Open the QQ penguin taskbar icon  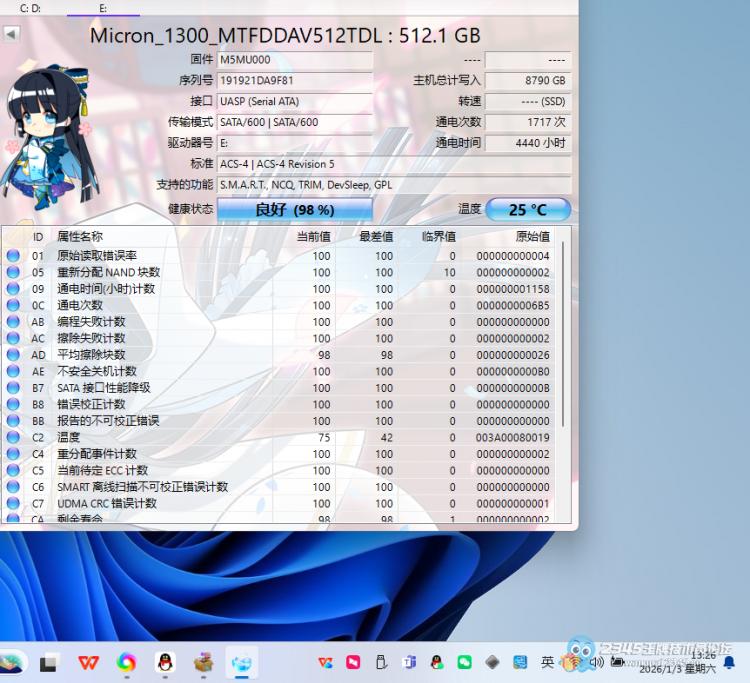pyautogui.click(x=165, y=662)
